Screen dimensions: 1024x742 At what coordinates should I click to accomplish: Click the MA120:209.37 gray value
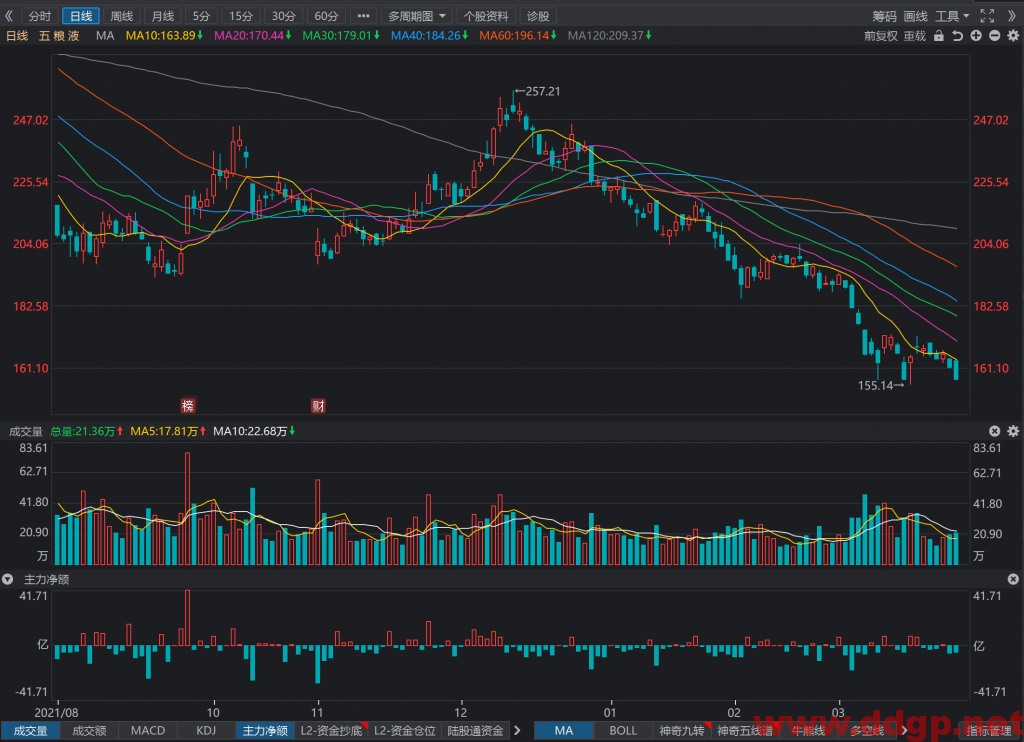[606, 36]
